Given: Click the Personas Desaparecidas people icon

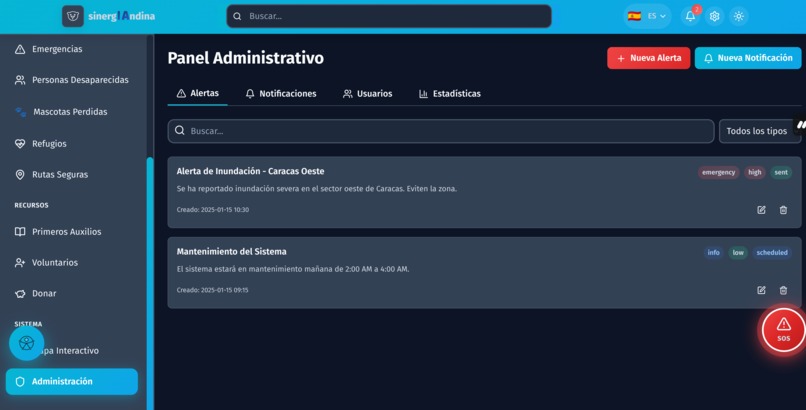Looking at the screenshot, I should click(x=20, y=80).
